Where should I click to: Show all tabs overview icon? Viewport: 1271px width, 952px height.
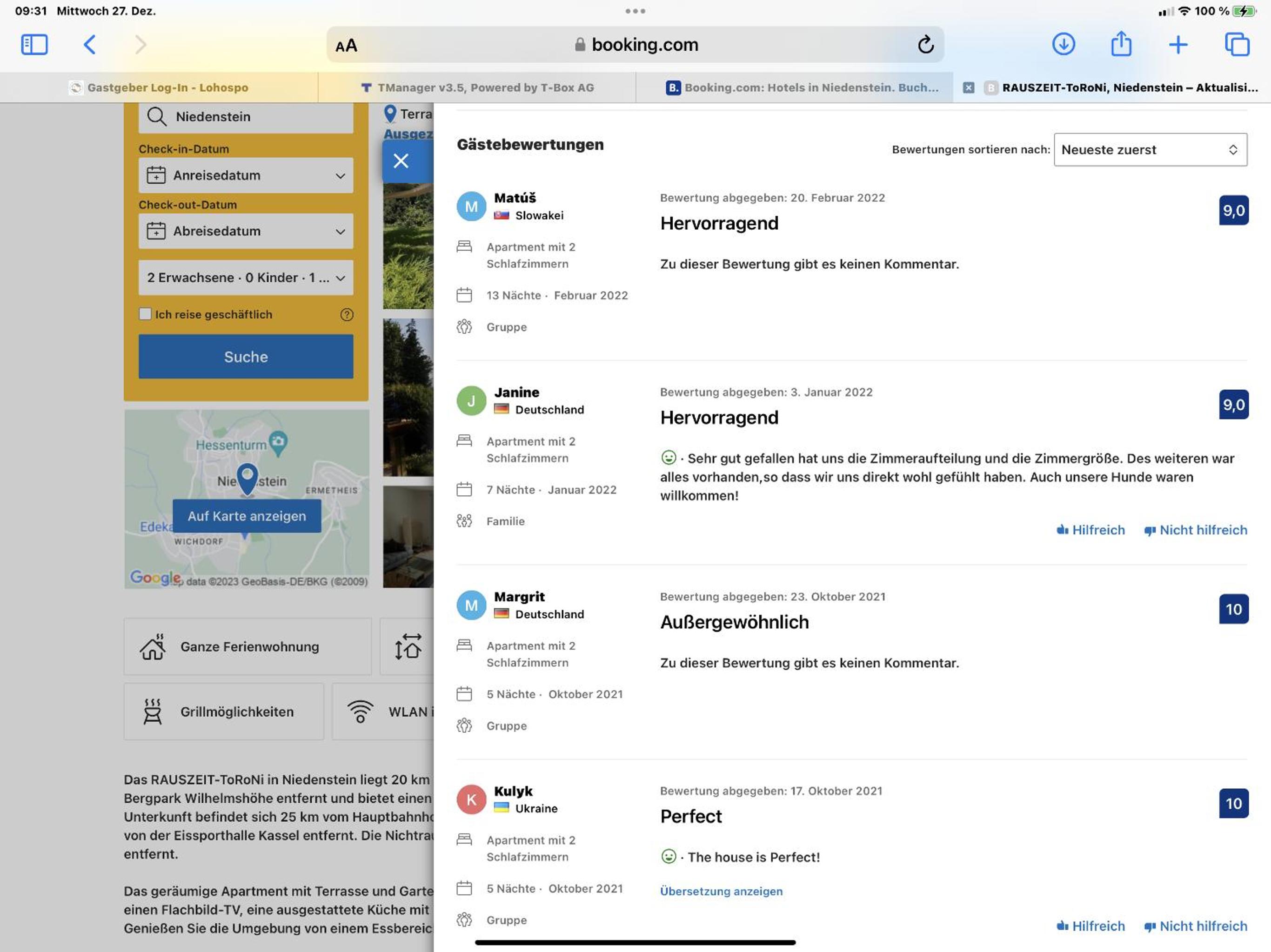(1237, 44)
